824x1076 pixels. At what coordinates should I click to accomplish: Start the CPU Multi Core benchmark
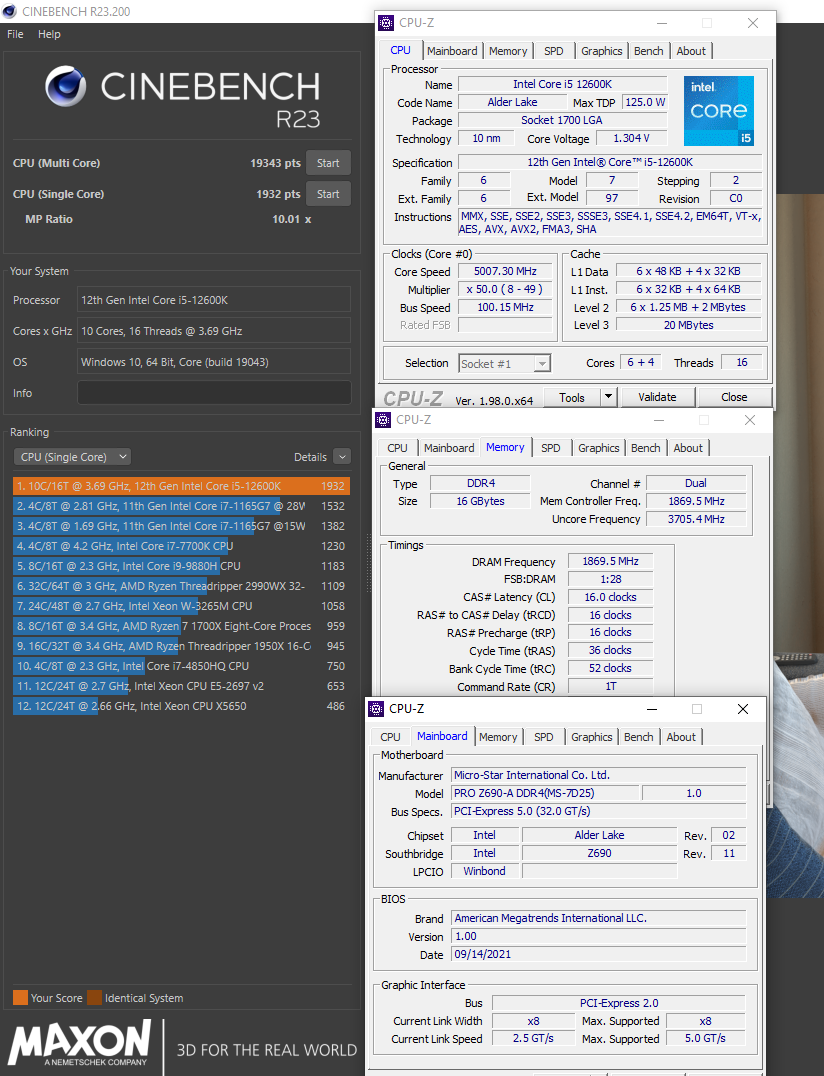(328, 163)
